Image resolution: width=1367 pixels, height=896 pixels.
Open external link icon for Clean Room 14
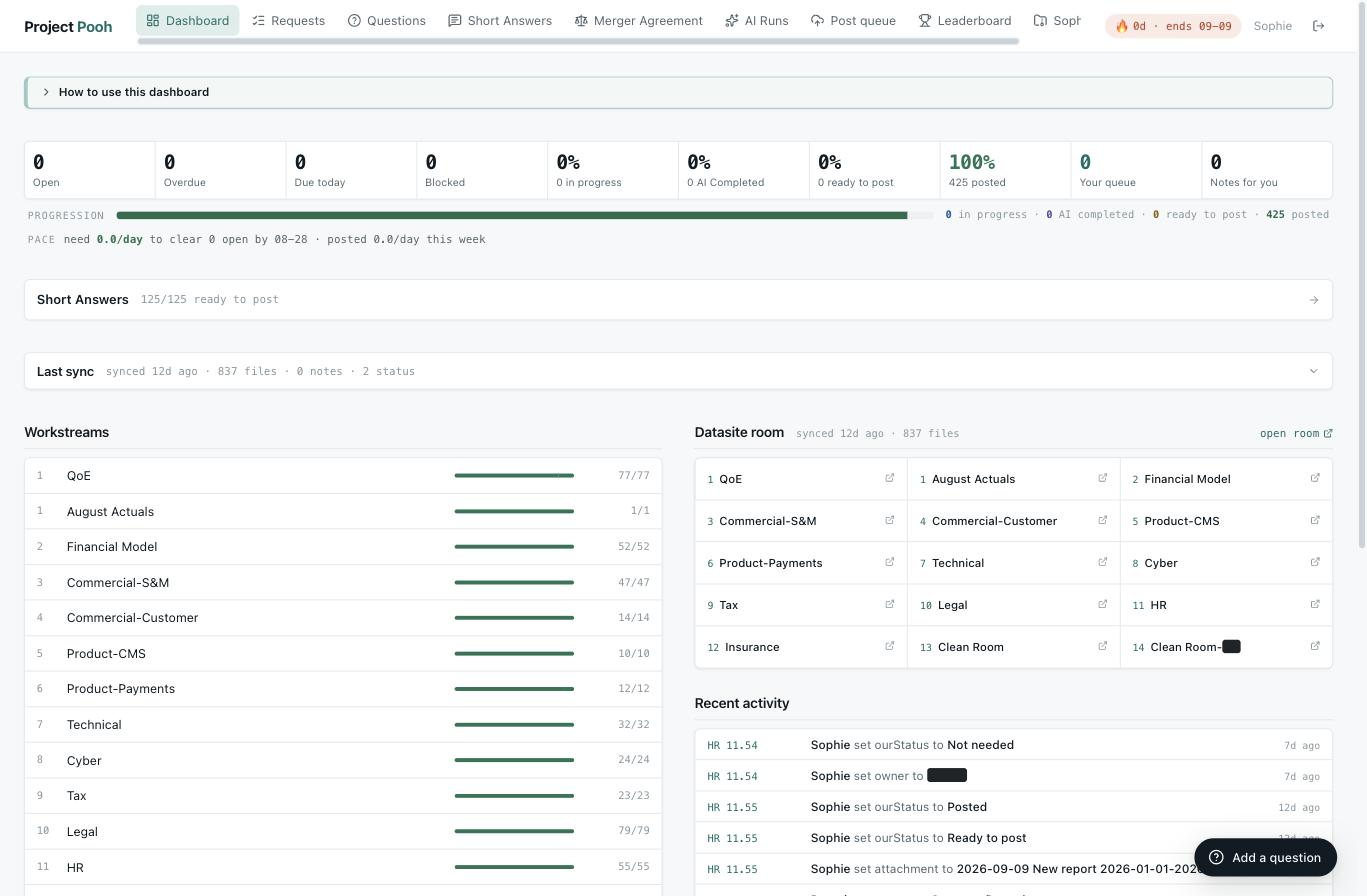1315,646
